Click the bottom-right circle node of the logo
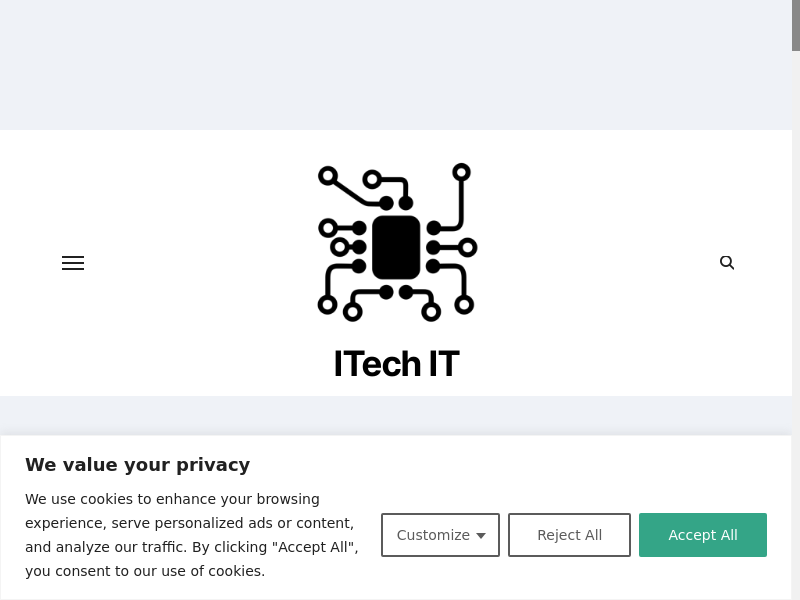The width and height of the screenshot is (800, 600). (464, 304)
